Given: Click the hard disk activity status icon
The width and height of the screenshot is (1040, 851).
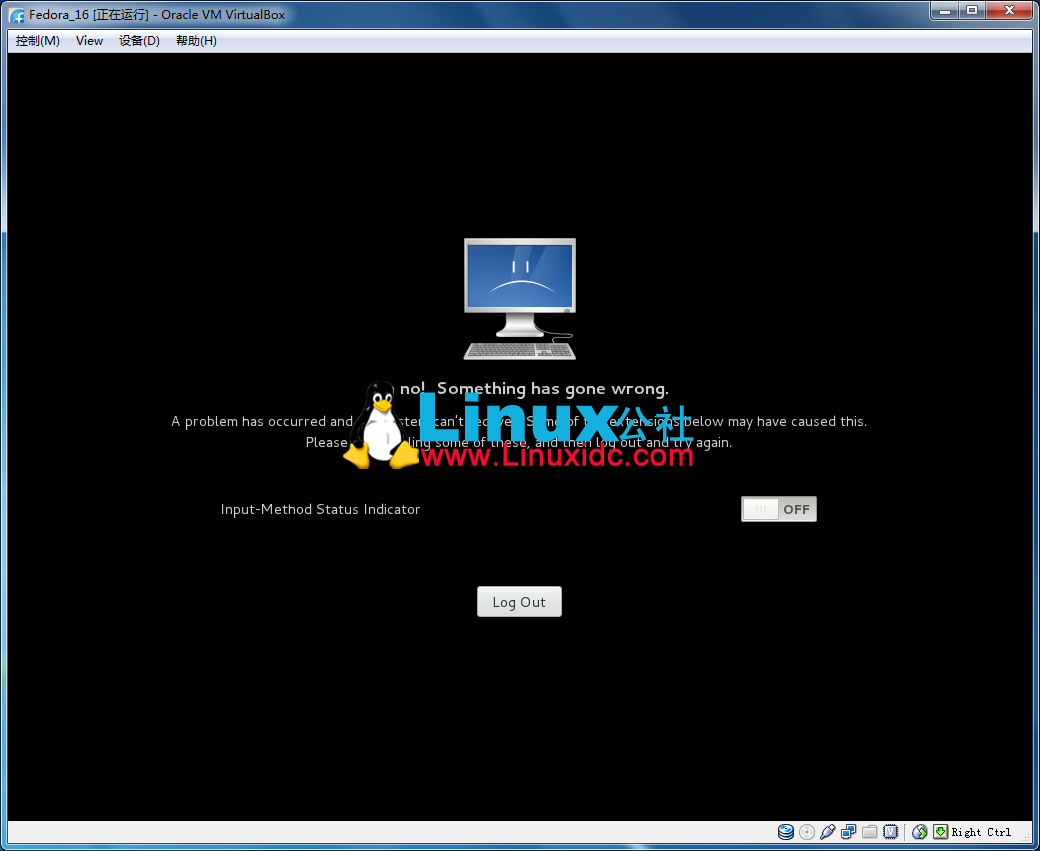Looking at the screenshot, I should tap(786, 831).
